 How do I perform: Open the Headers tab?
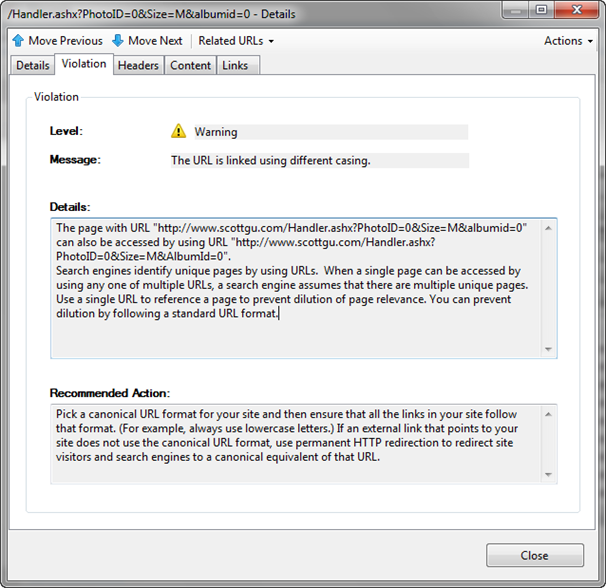(138, 65)
